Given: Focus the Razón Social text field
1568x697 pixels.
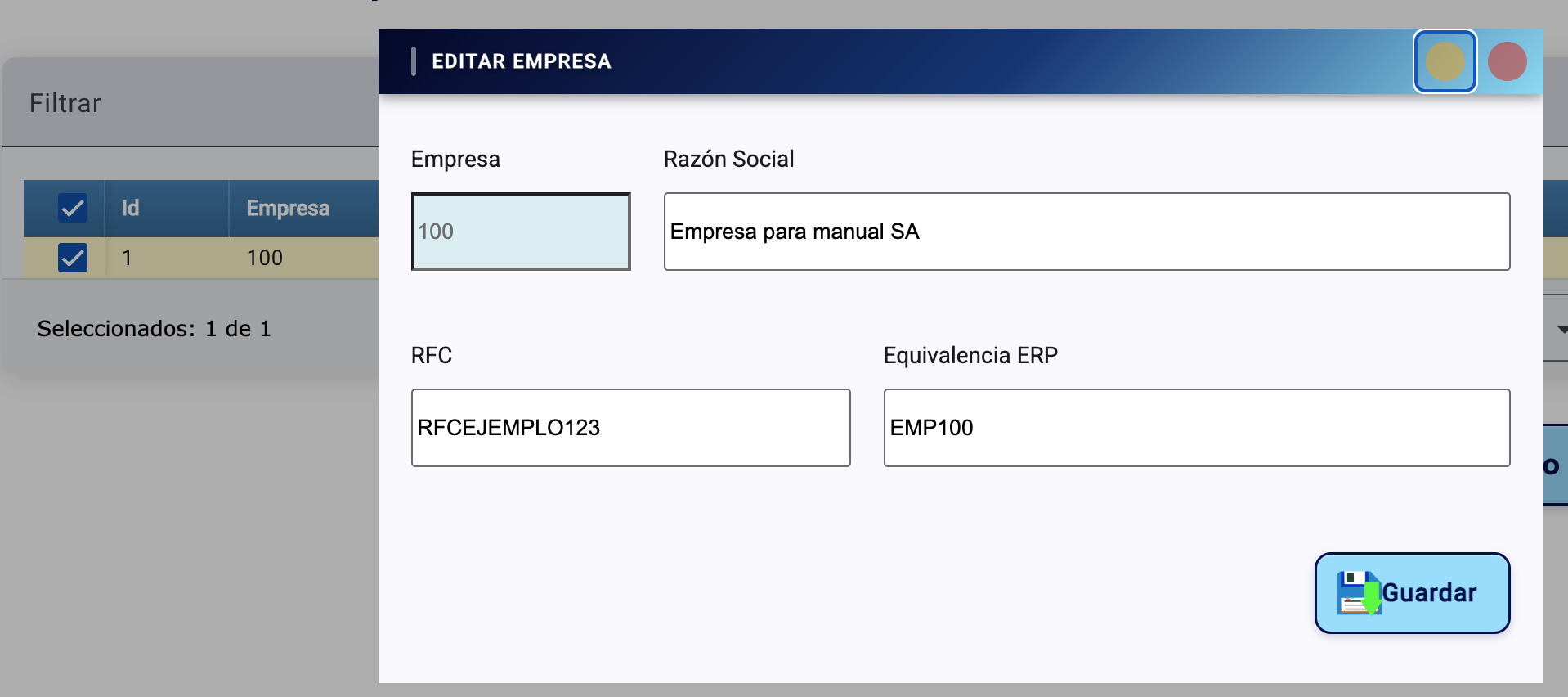Looking at the screenshot, I should point(1086,232).
